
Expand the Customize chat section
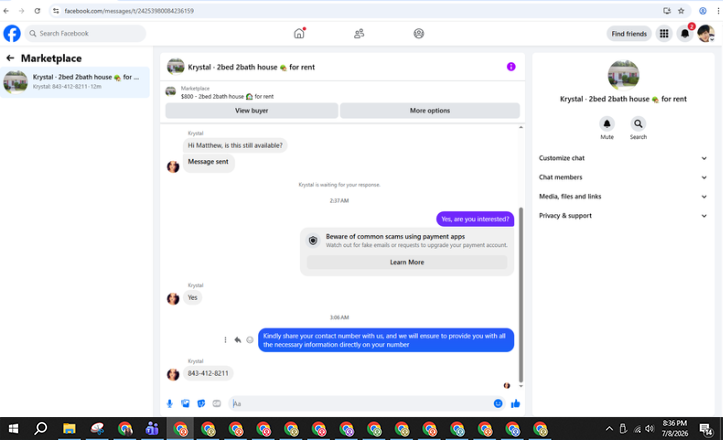(x=622, y=158)
